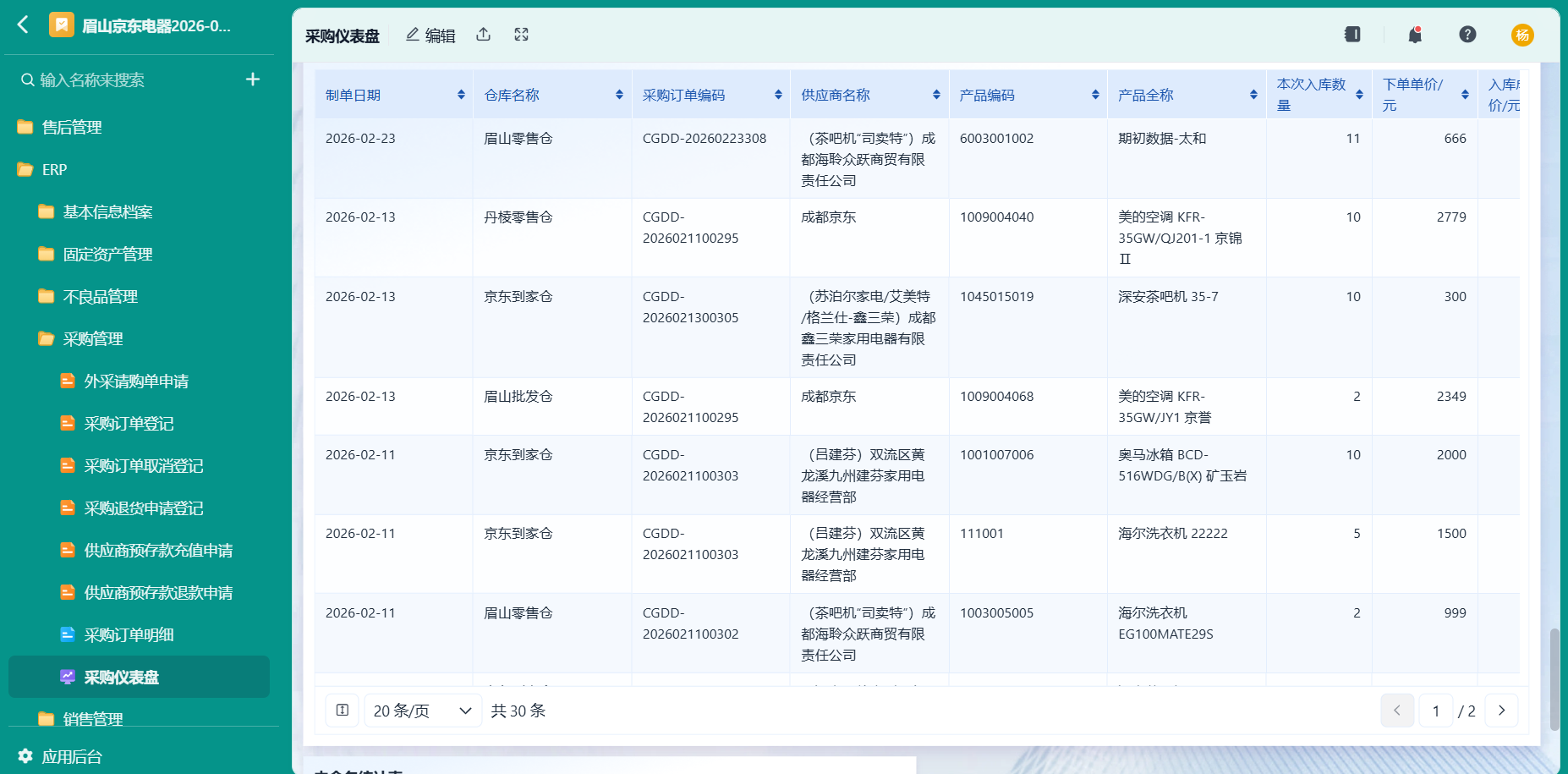Open the dark panel icon in top bar
The height and width of the screenshot is (774, 1568).
tap(1352, 35)
